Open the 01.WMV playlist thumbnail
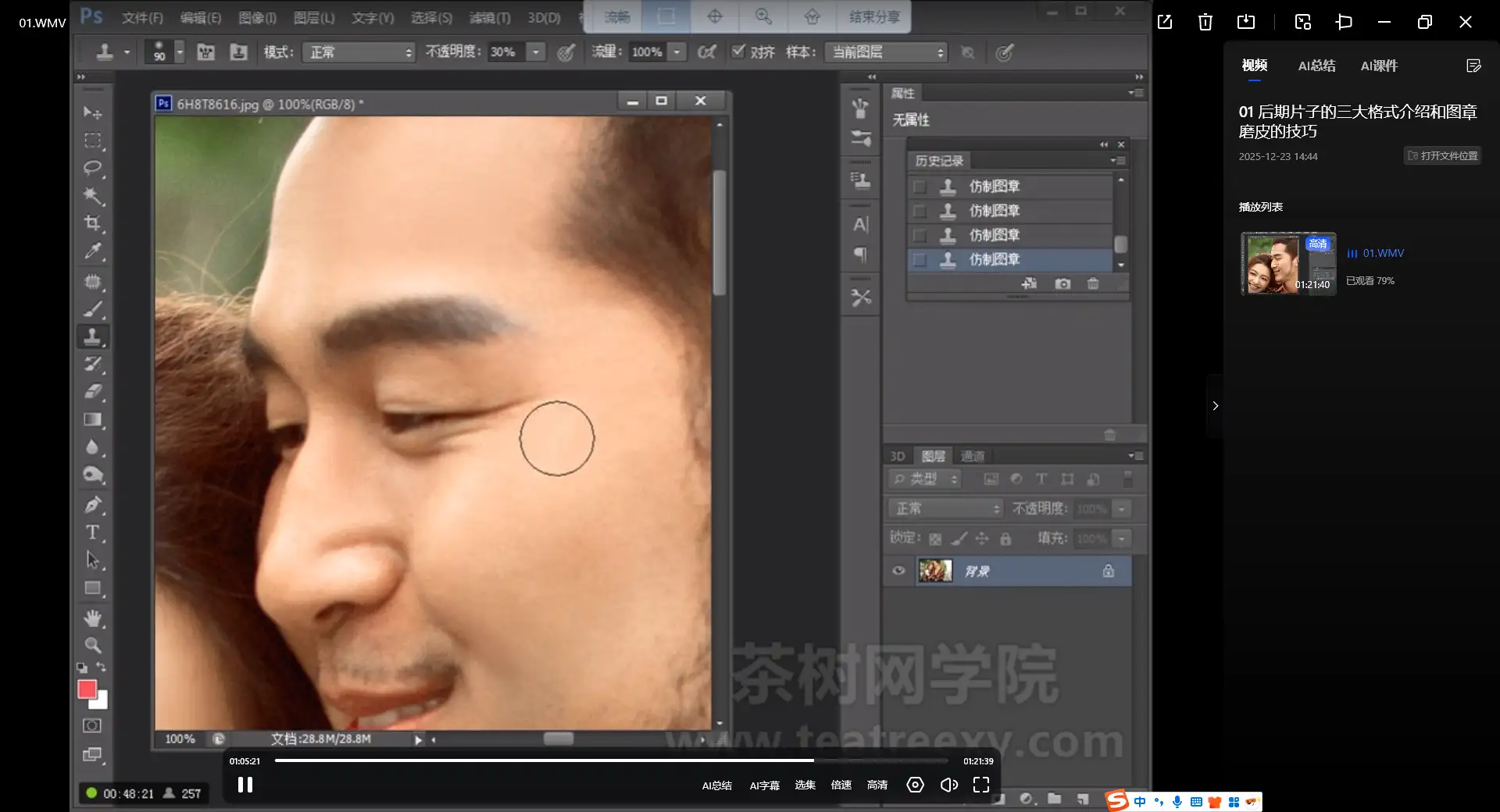 1288,263
